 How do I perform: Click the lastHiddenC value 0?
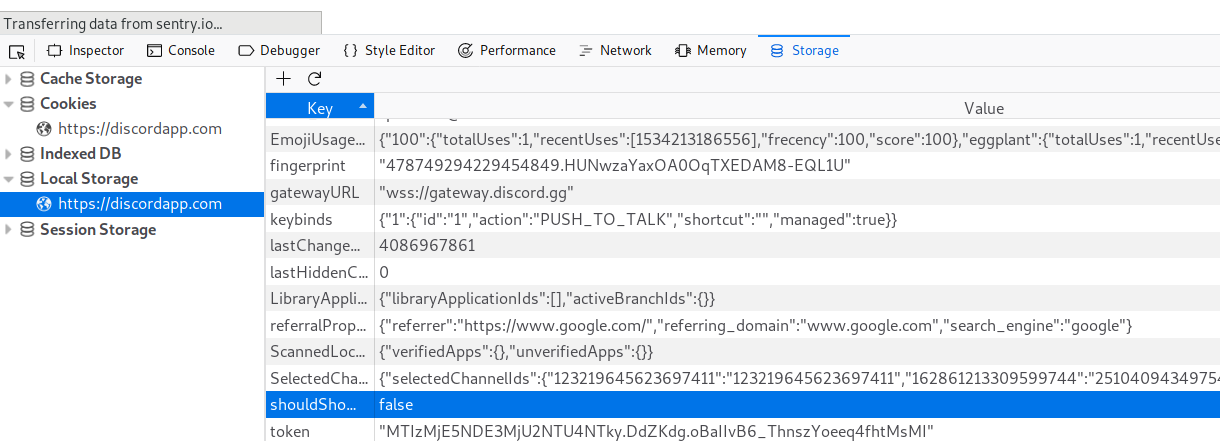(384, 272)
